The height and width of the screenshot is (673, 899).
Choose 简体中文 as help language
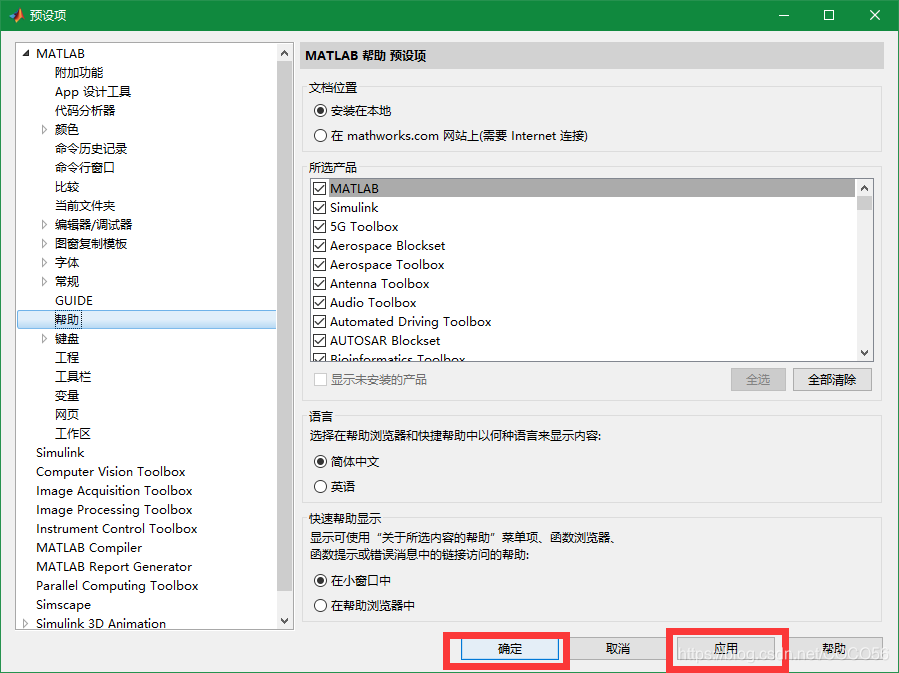[x=320, y=461]
